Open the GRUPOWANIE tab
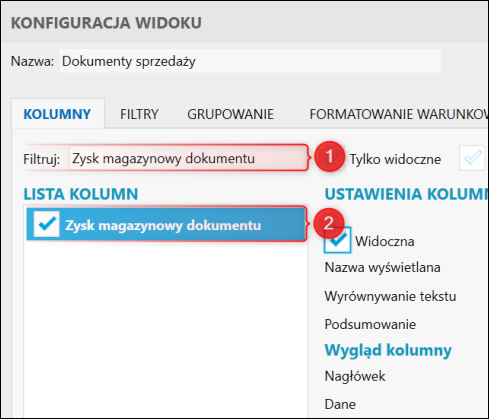 (230, 114)
